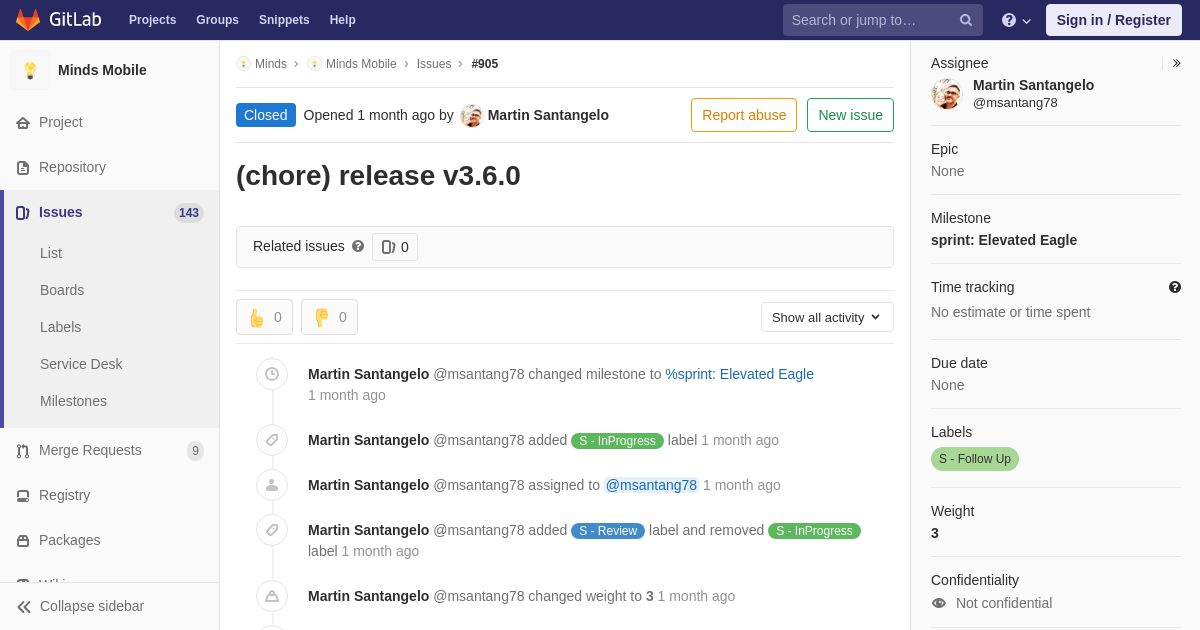Screen dimensions: 1200x630
Task: Click Minds breadcrumb link
Action: (x=271, y=64)
